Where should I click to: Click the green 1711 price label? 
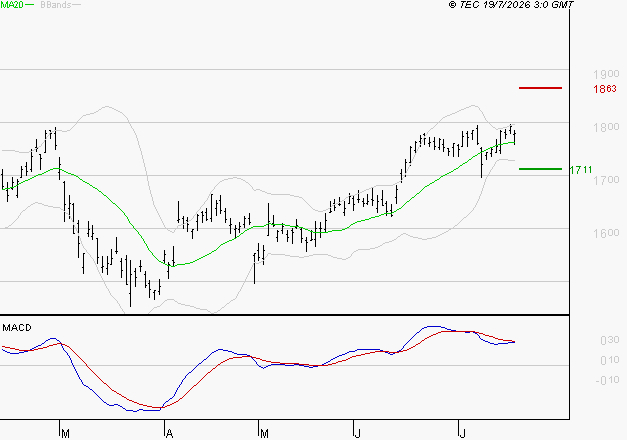[x=581, y=170]
